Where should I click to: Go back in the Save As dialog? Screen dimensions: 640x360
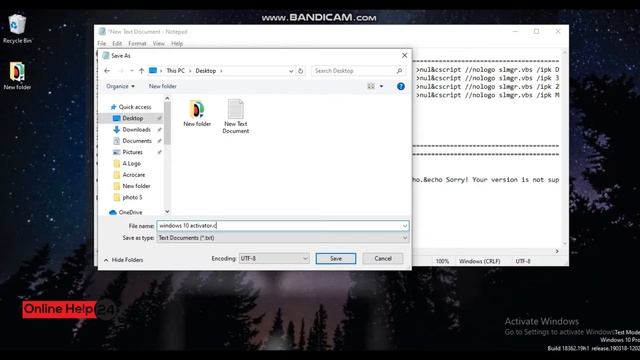pyautogui.click(x=107, y=71)
